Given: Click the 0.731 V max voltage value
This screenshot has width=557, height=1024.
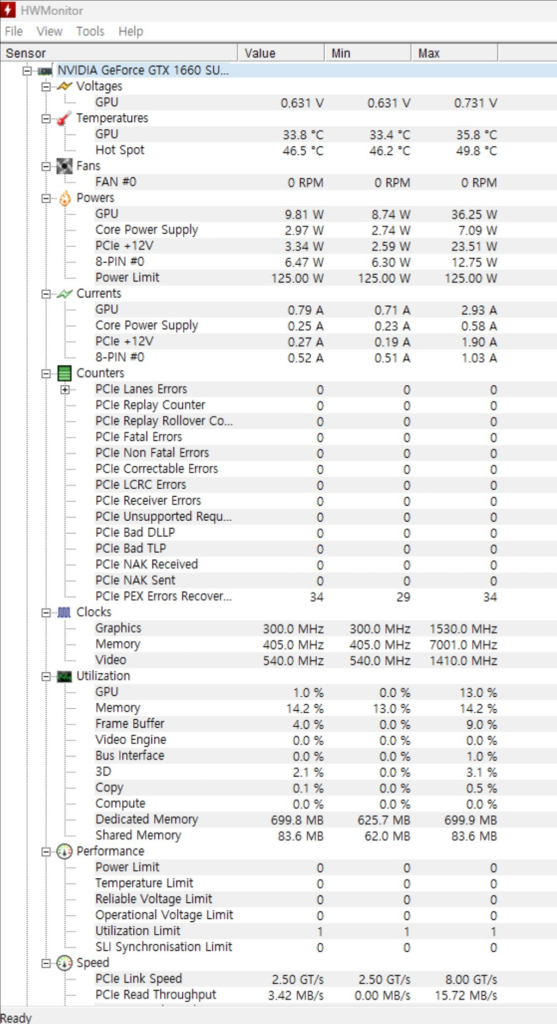Looking at the screenshot, I should [475, 103].
